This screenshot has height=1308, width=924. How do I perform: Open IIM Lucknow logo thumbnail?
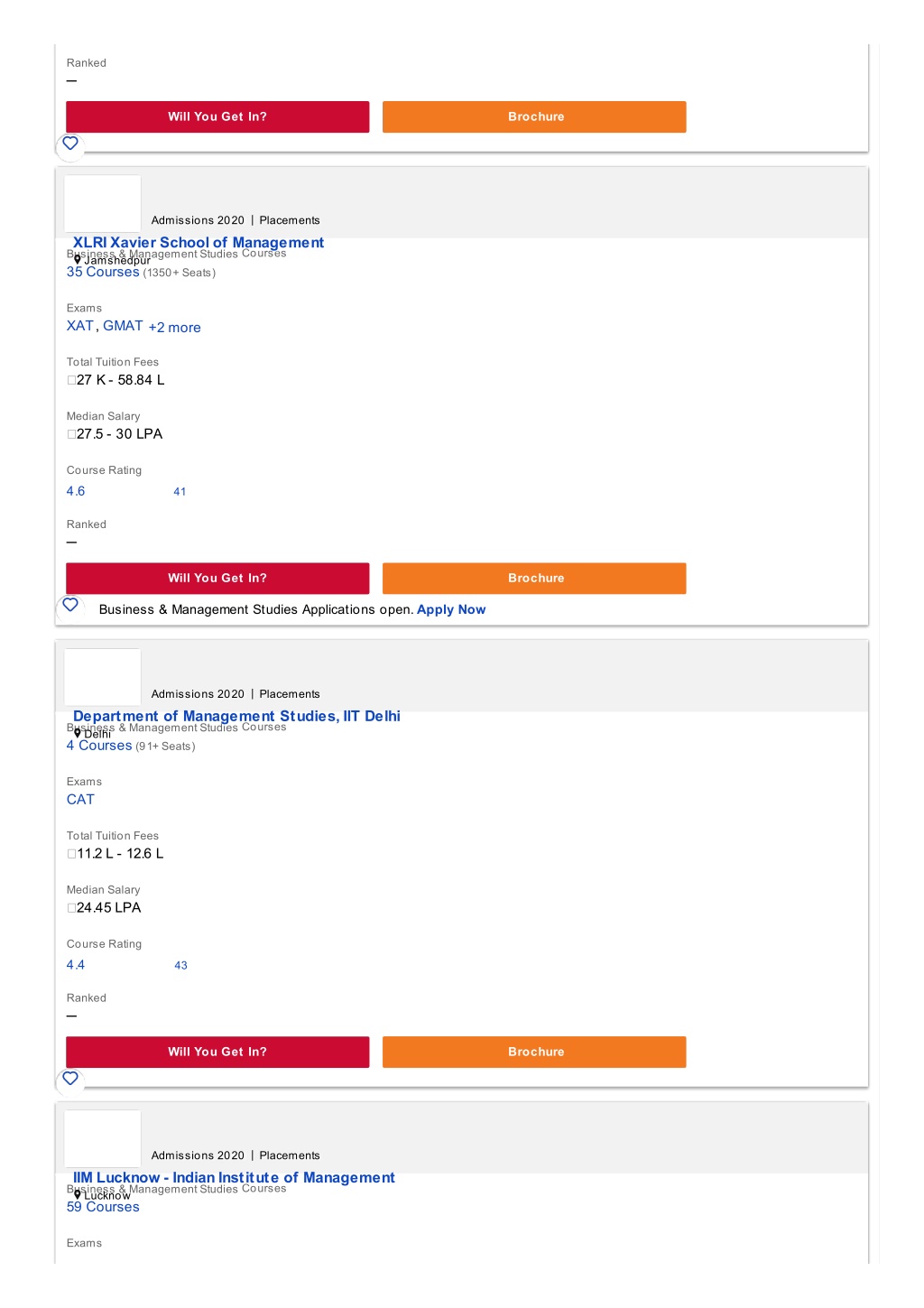click(x=103, y=1138)
